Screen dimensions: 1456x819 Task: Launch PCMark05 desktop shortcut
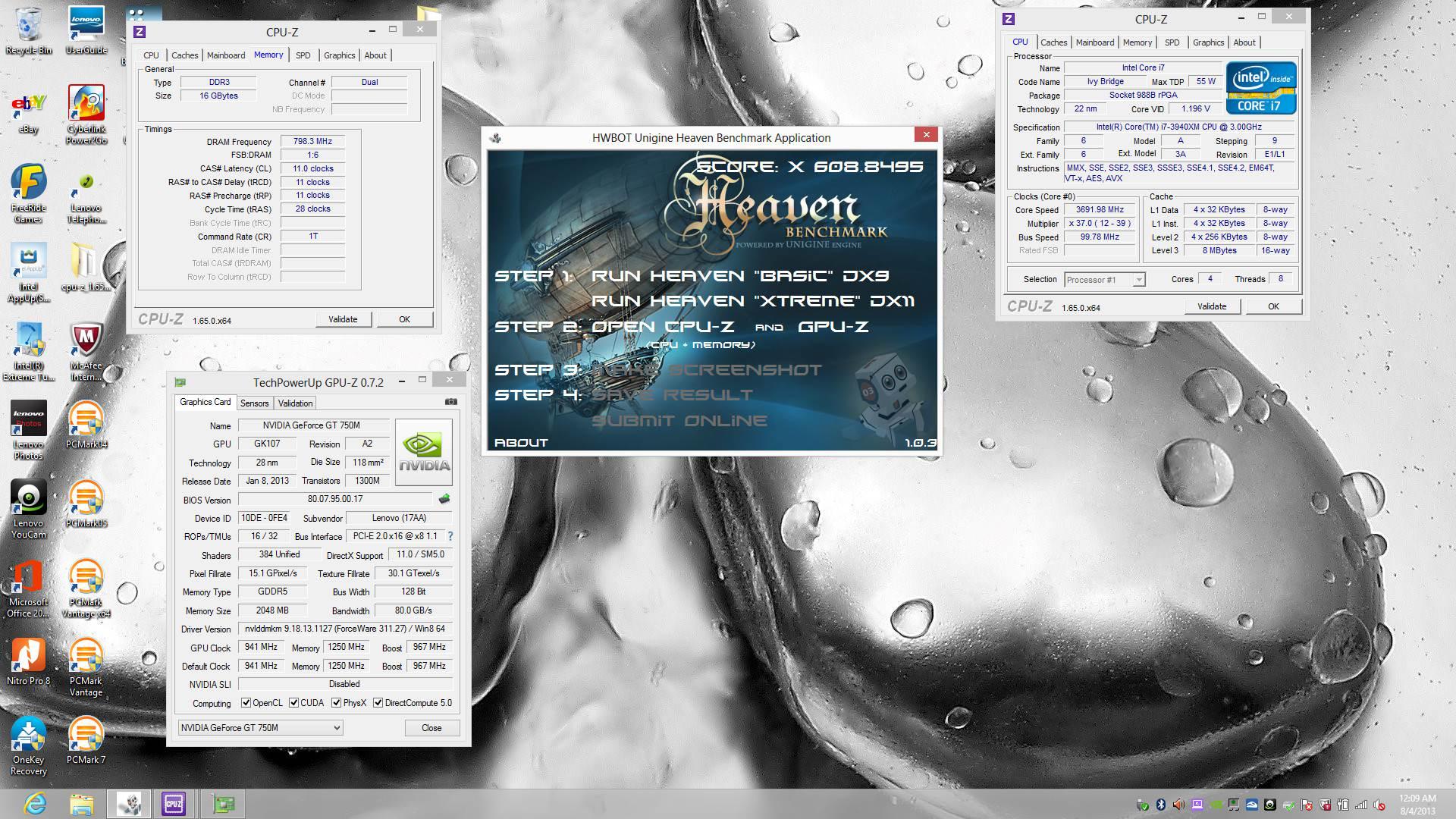[x=86, y=504]
